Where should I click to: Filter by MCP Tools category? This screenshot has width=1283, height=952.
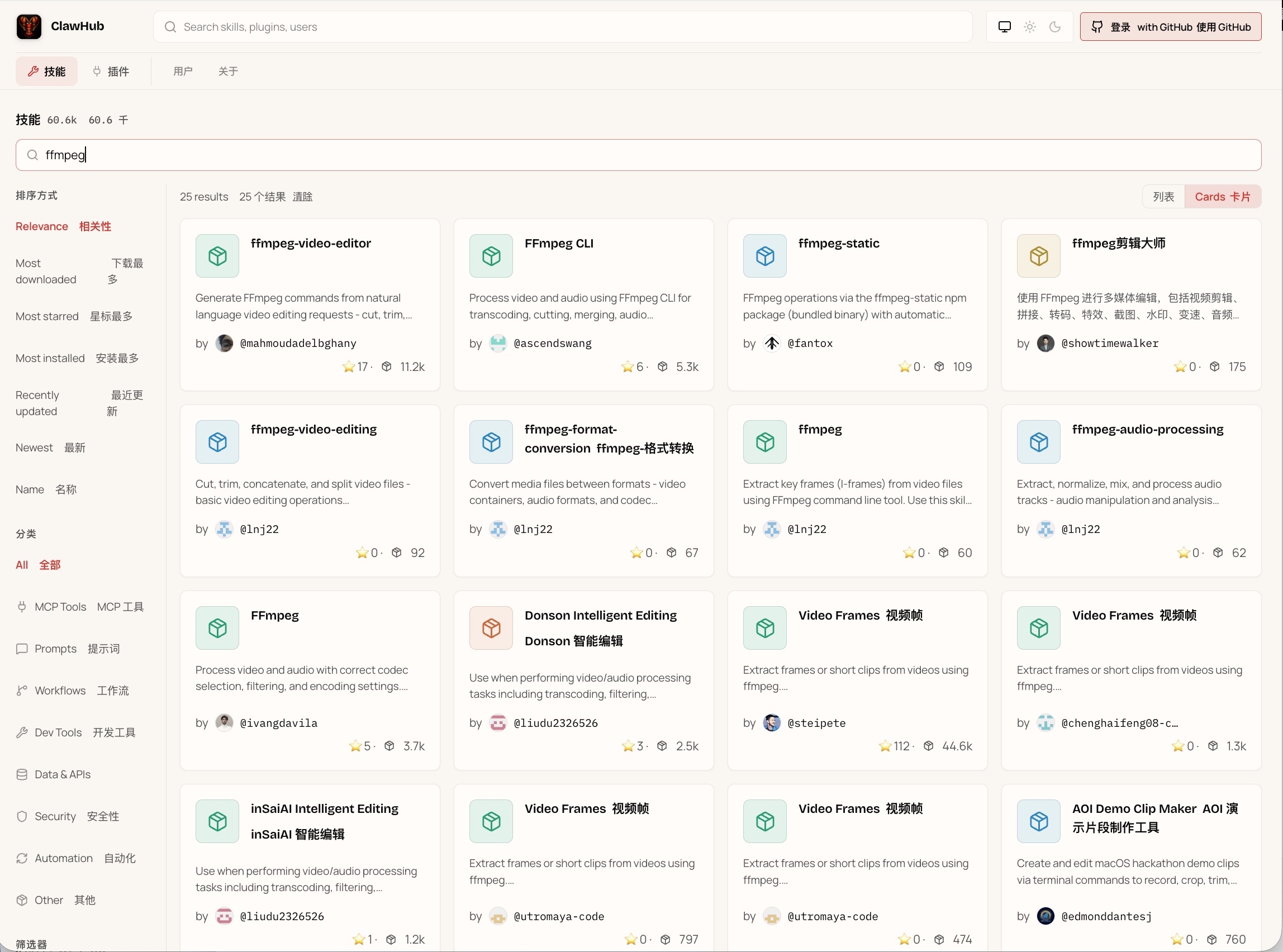pos(80,607)
